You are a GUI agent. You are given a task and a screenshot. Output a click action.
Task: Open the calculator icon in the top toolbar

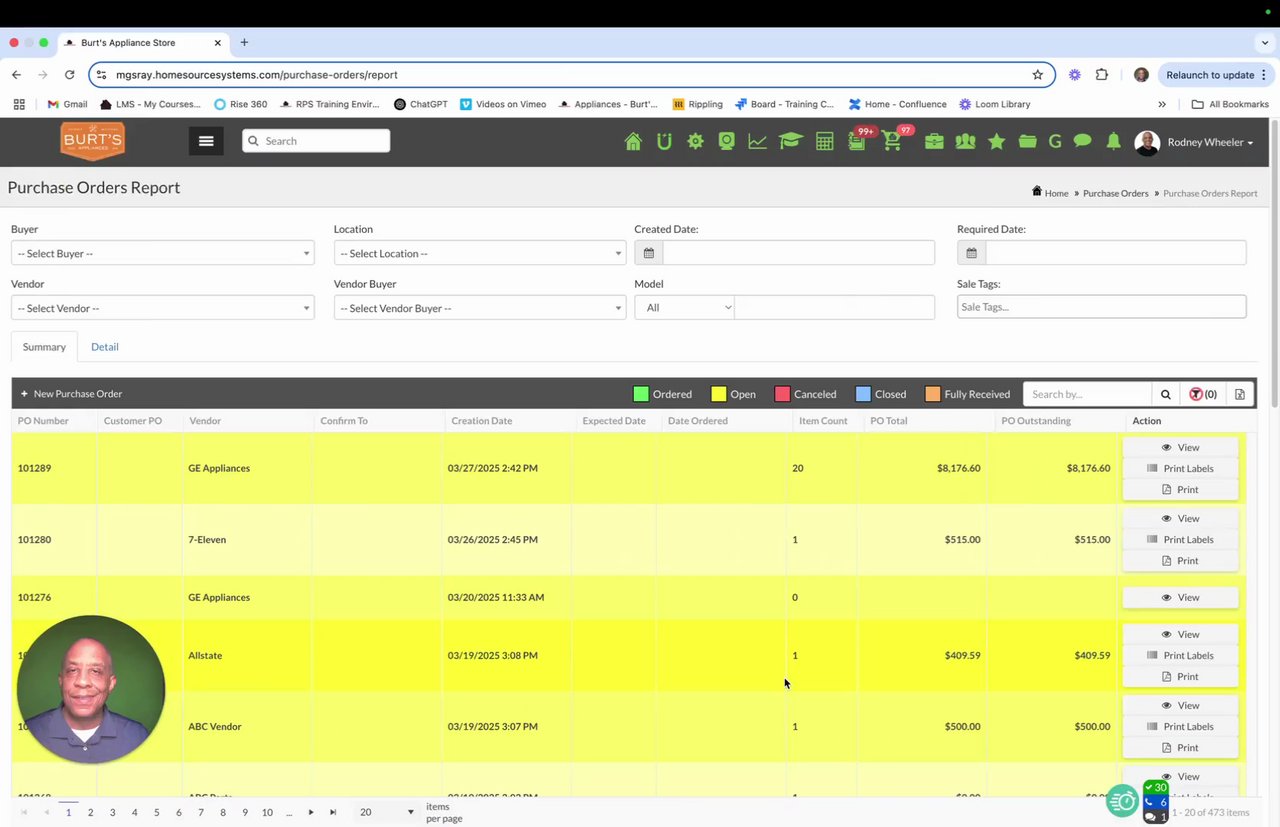[825, 142]
